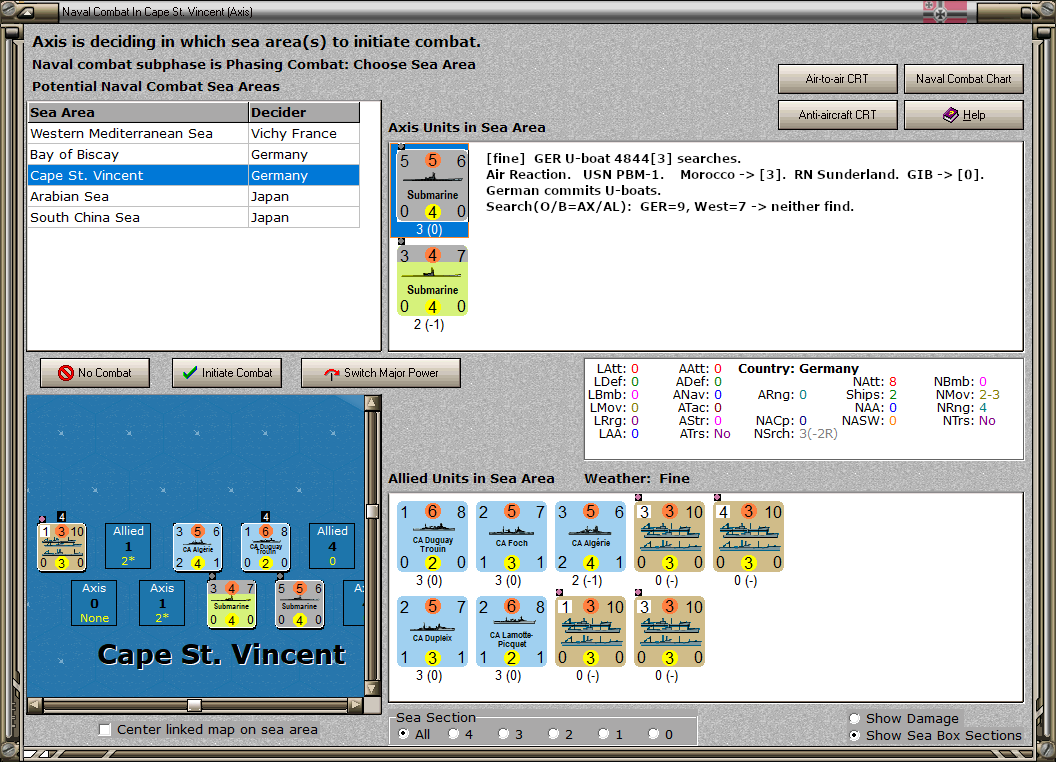Enable Center linked map on sea area
The image size is (1056, 762).
coord(105,730)
